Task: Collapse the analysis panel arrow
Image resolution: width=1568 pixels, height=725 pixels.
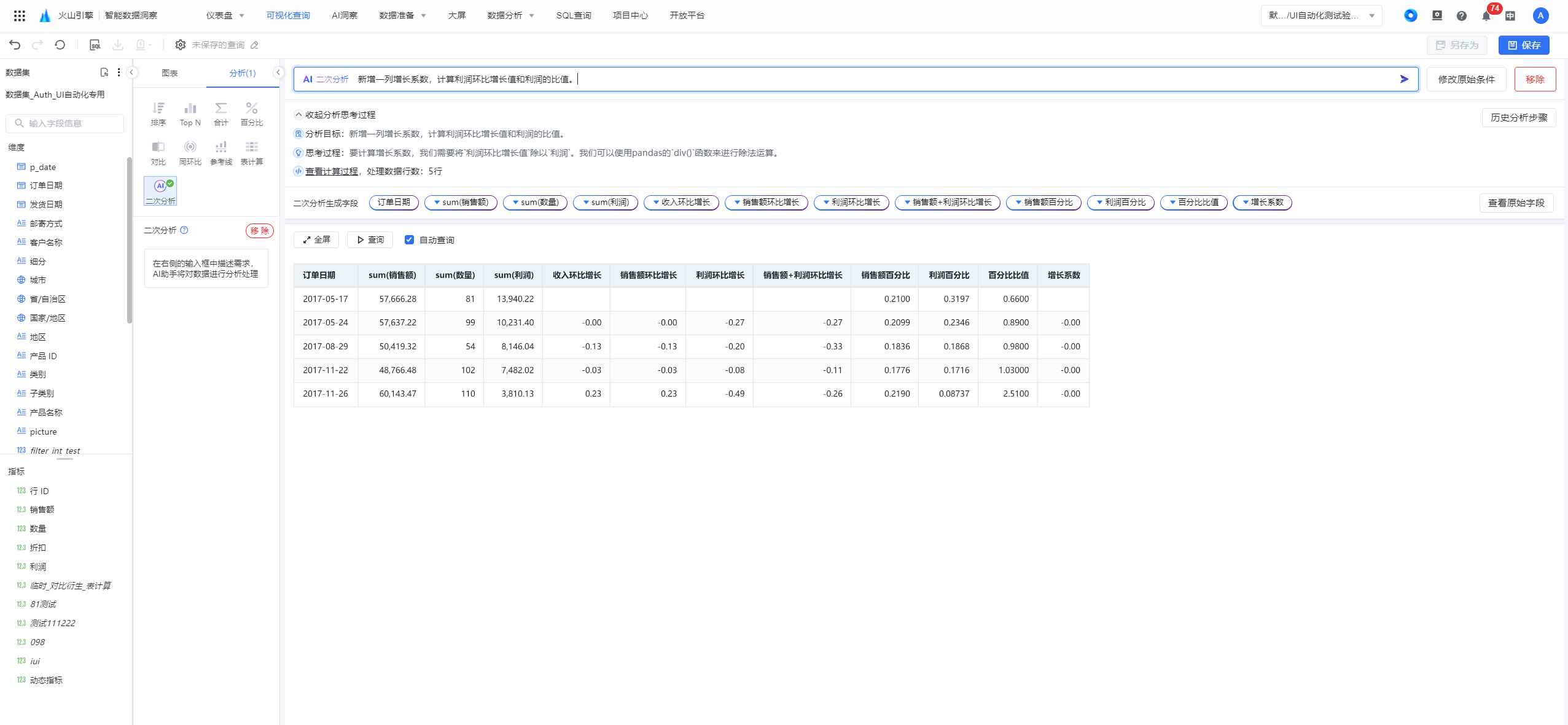Action: (278, 72)
